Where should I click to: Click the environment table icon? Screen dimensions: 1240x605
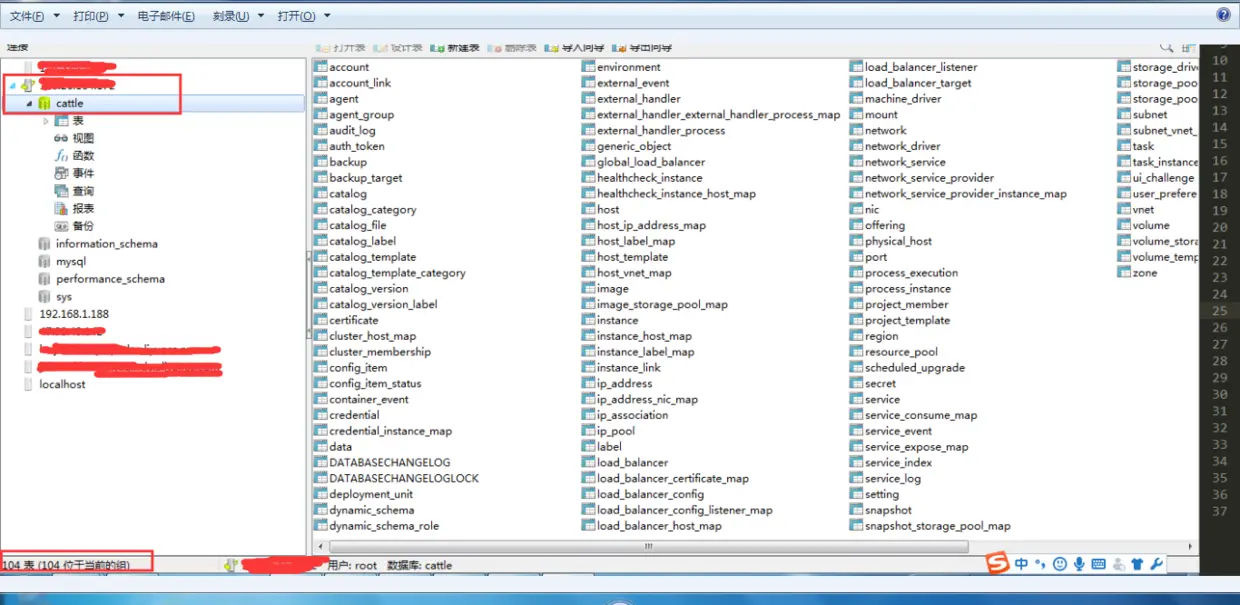pos(589,67)
